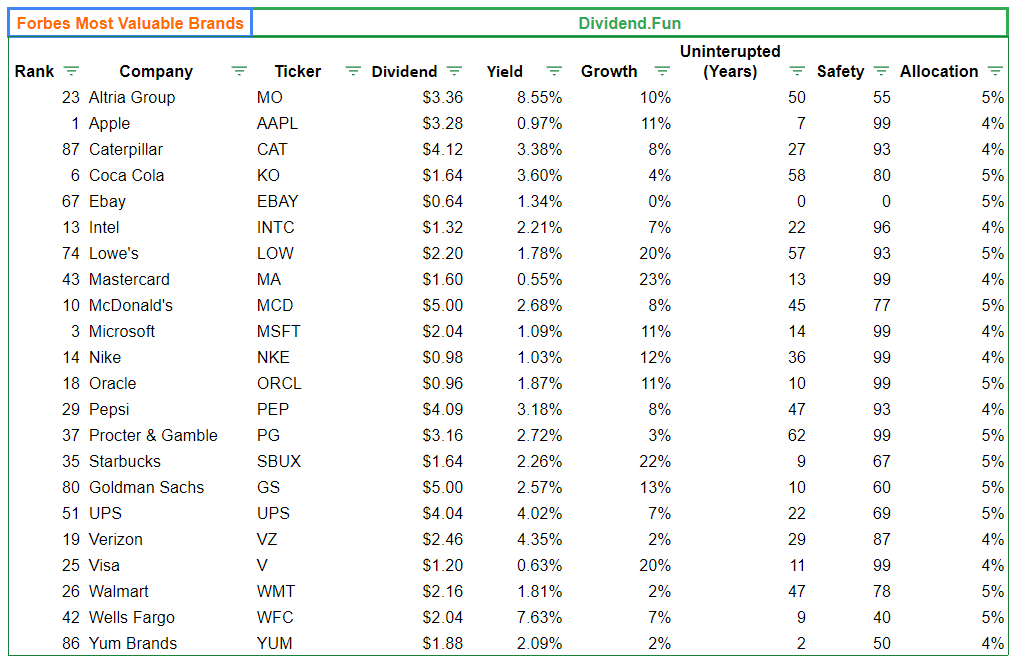Open the Dividend column filter icon

(454, 71)
